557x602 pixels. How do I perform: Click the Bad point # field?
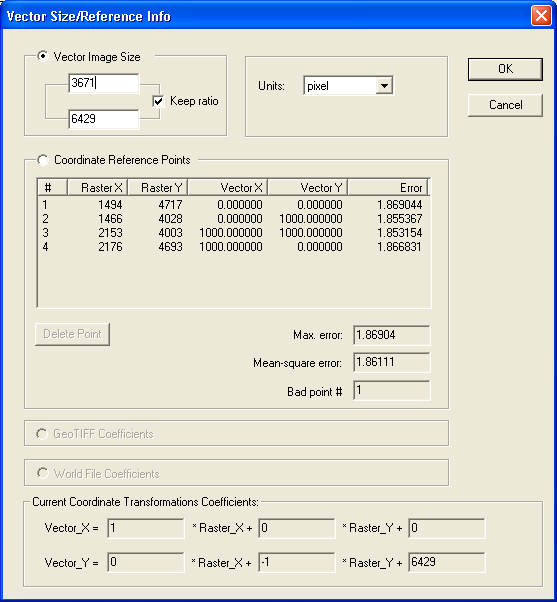(392, 390)
